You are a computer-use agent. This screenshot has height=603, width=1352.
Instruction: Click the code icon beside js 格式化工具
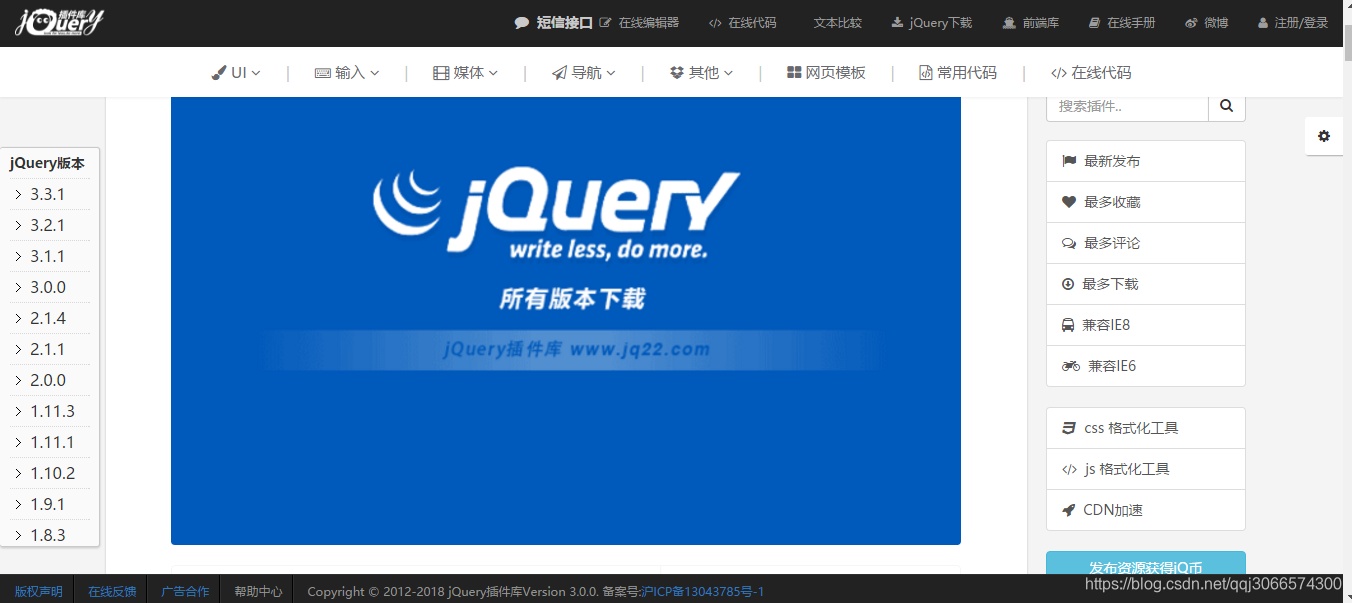1069,469
